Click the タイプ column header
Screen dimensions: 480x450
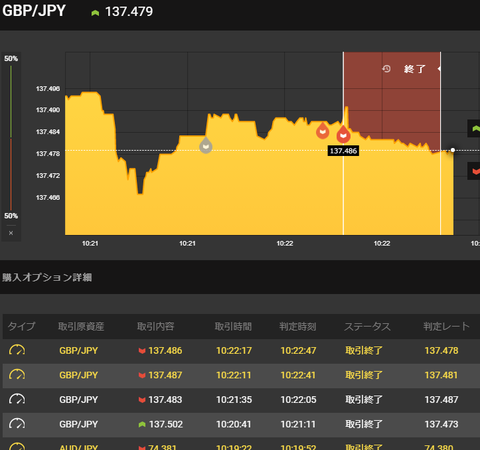click(x=21, y=326)
